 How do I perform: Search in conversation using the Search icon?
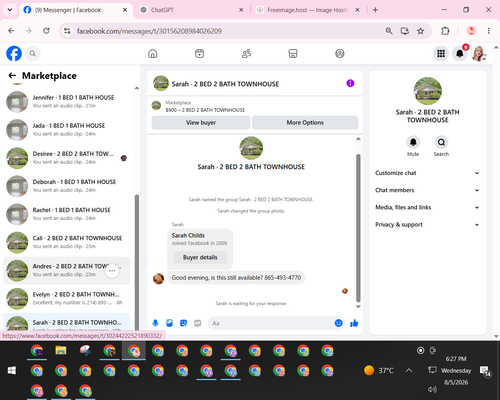pos(441,142)
